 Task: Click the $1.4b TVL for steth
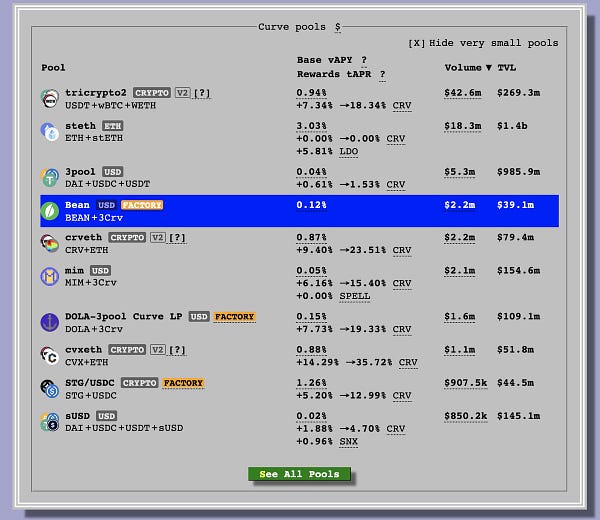[x=512, y=126]
